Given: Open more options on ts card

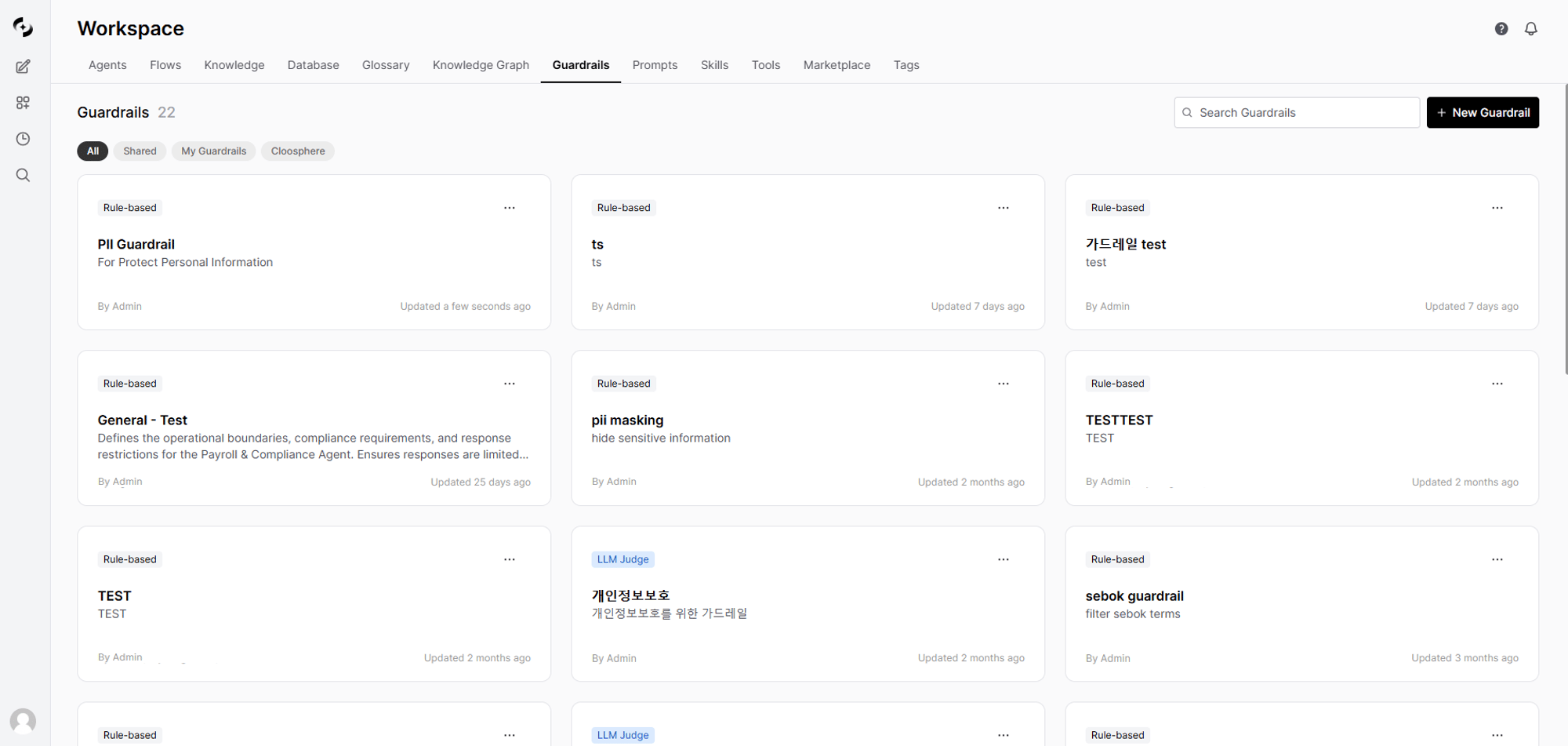Looking at the screenshot, I should click(x=1004, y=208).
